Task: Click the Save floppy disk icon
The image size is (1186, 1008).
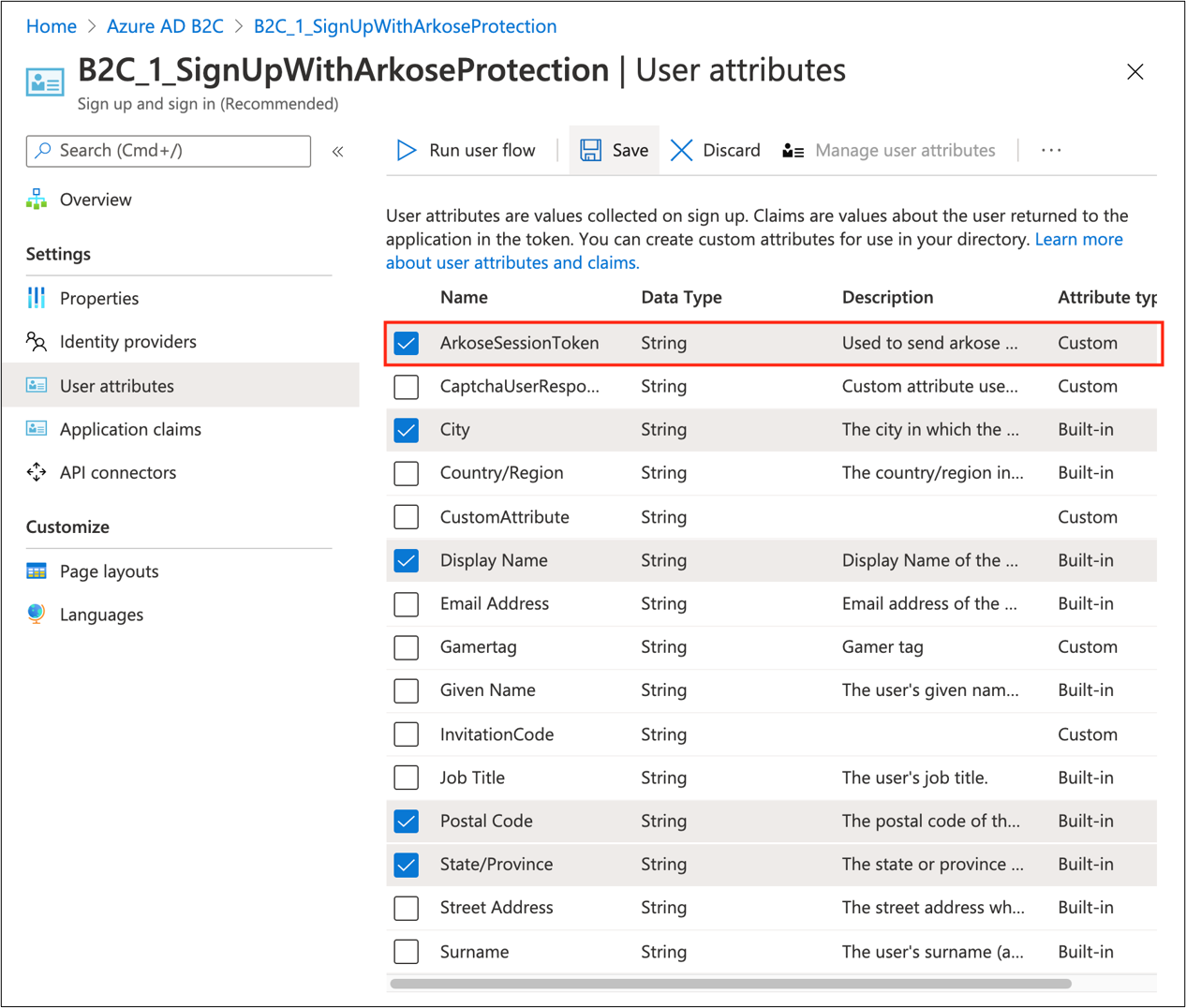Action: (x=590, y=150)
